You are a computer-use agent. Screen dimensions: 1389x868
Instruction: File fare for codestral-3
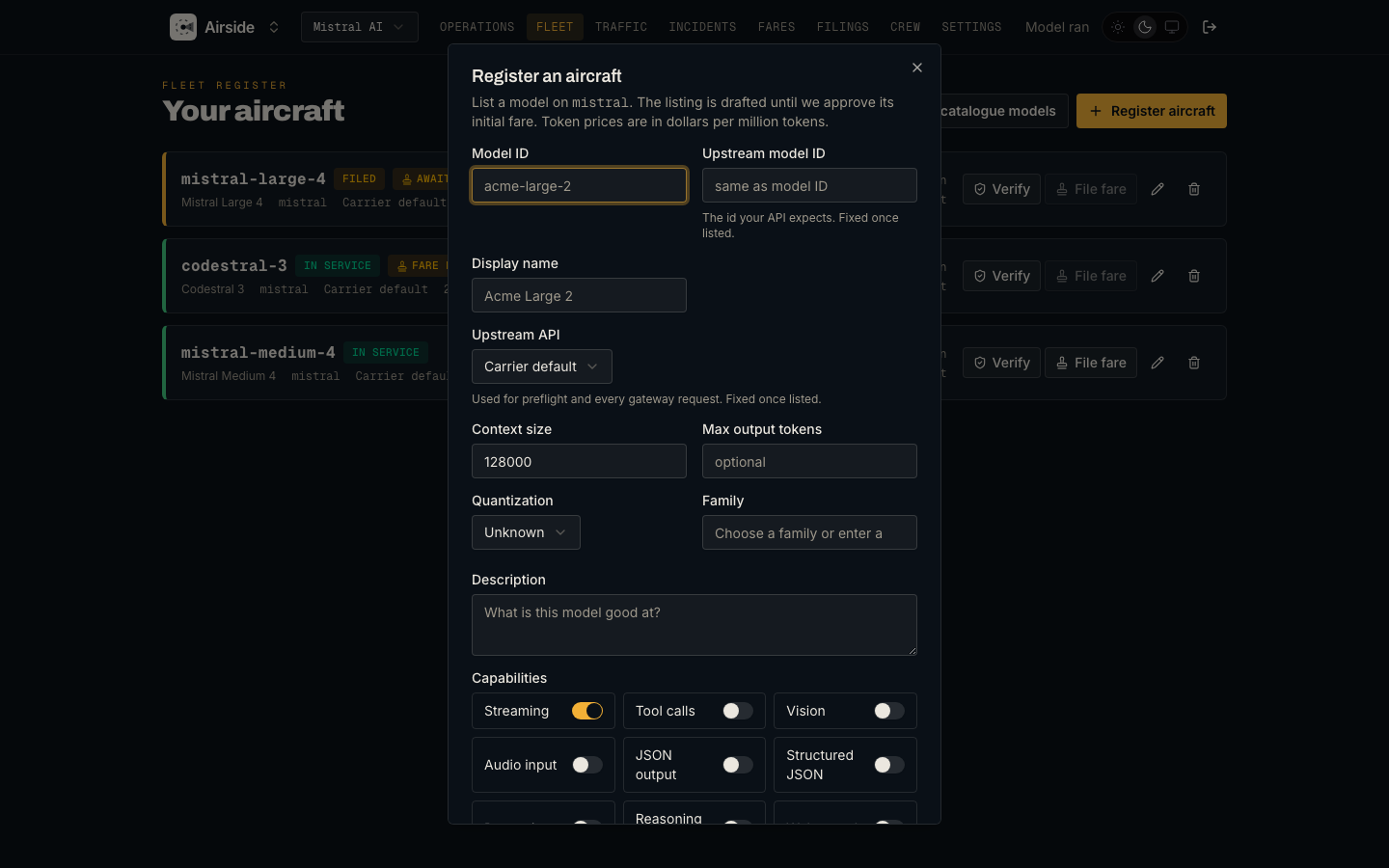pyautogui.click(x=1091, y=276)
